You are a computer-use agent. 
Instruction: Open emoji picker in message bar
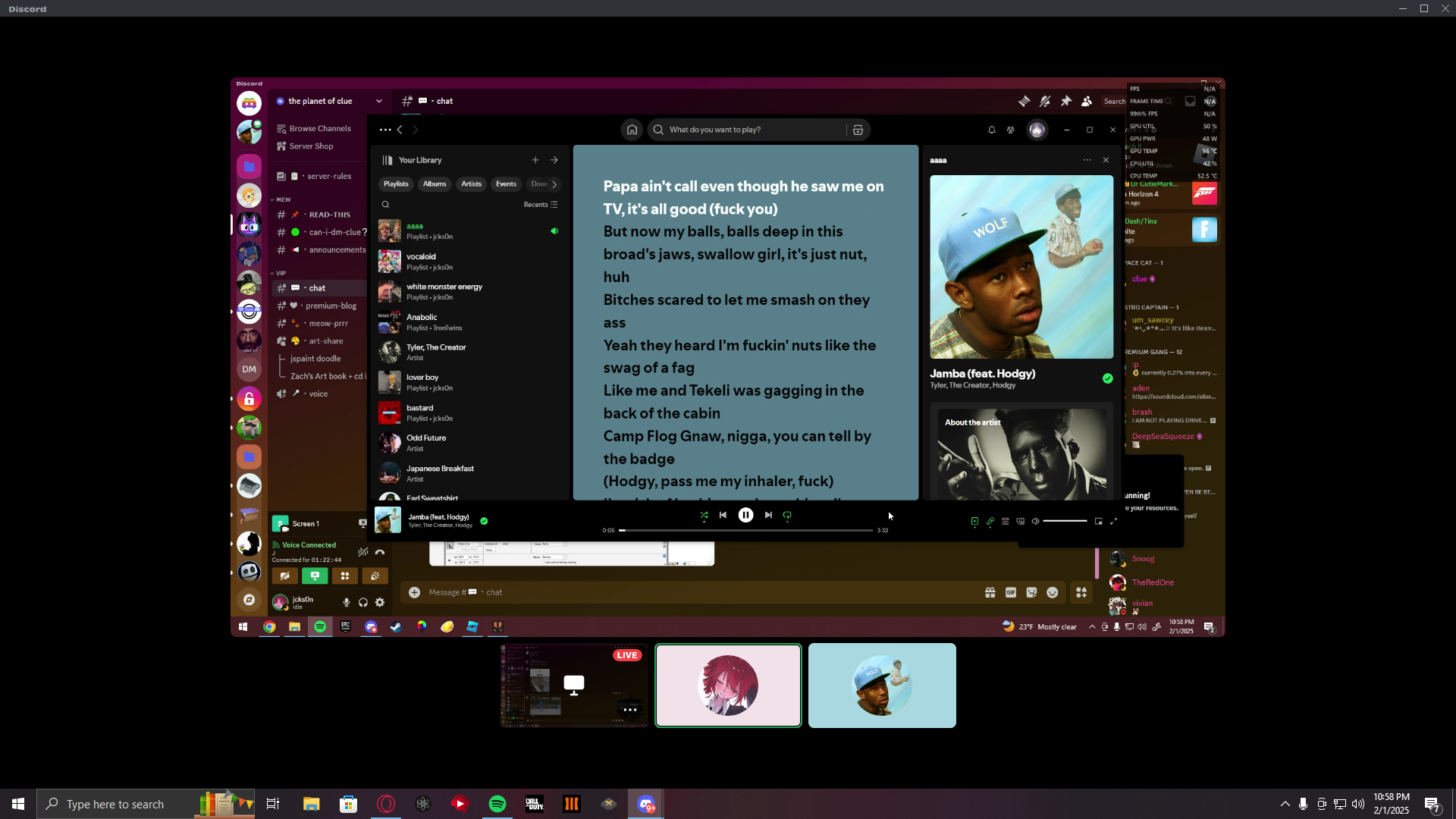click(1053, 592)
